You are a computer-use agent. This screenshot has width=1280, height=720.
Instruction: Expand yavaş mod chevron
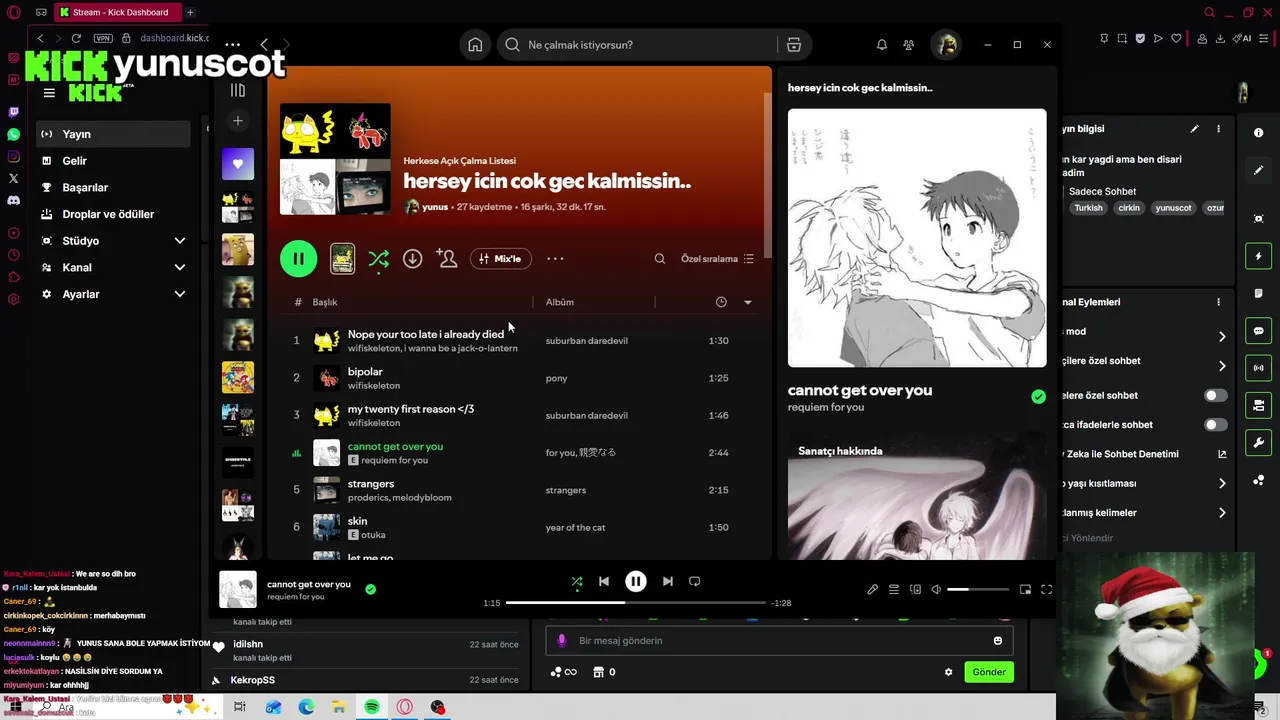pyautogui.click(x=1222, y=336)
